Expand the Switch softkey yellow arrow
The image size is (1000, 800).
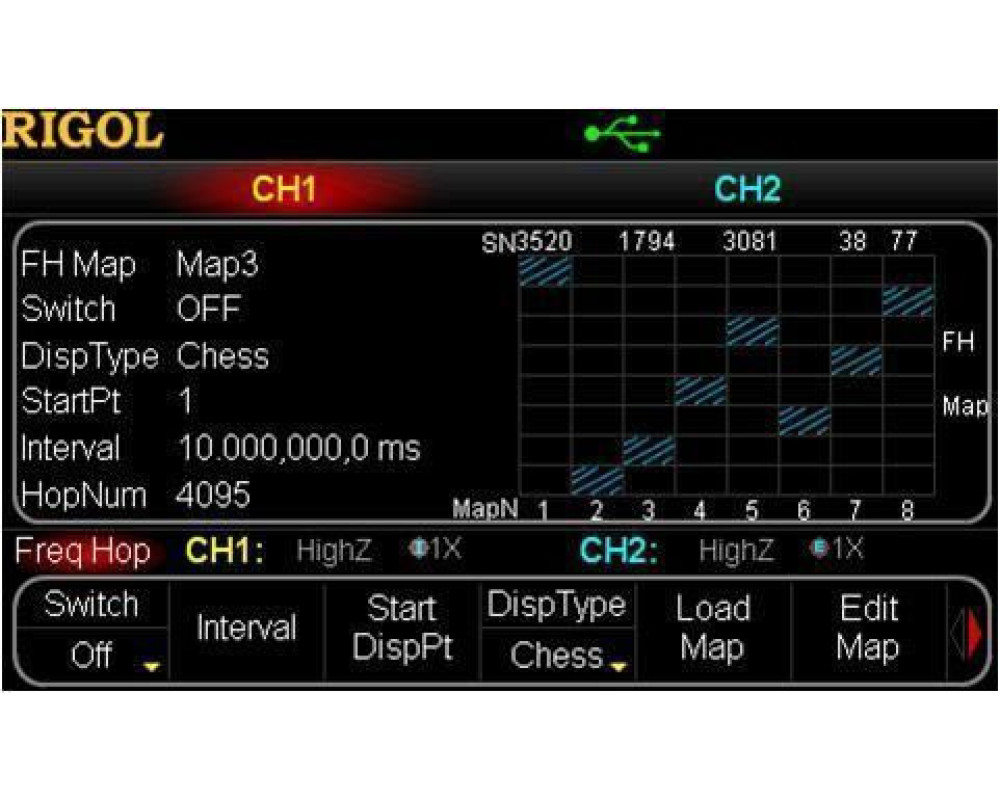(152, 667)
